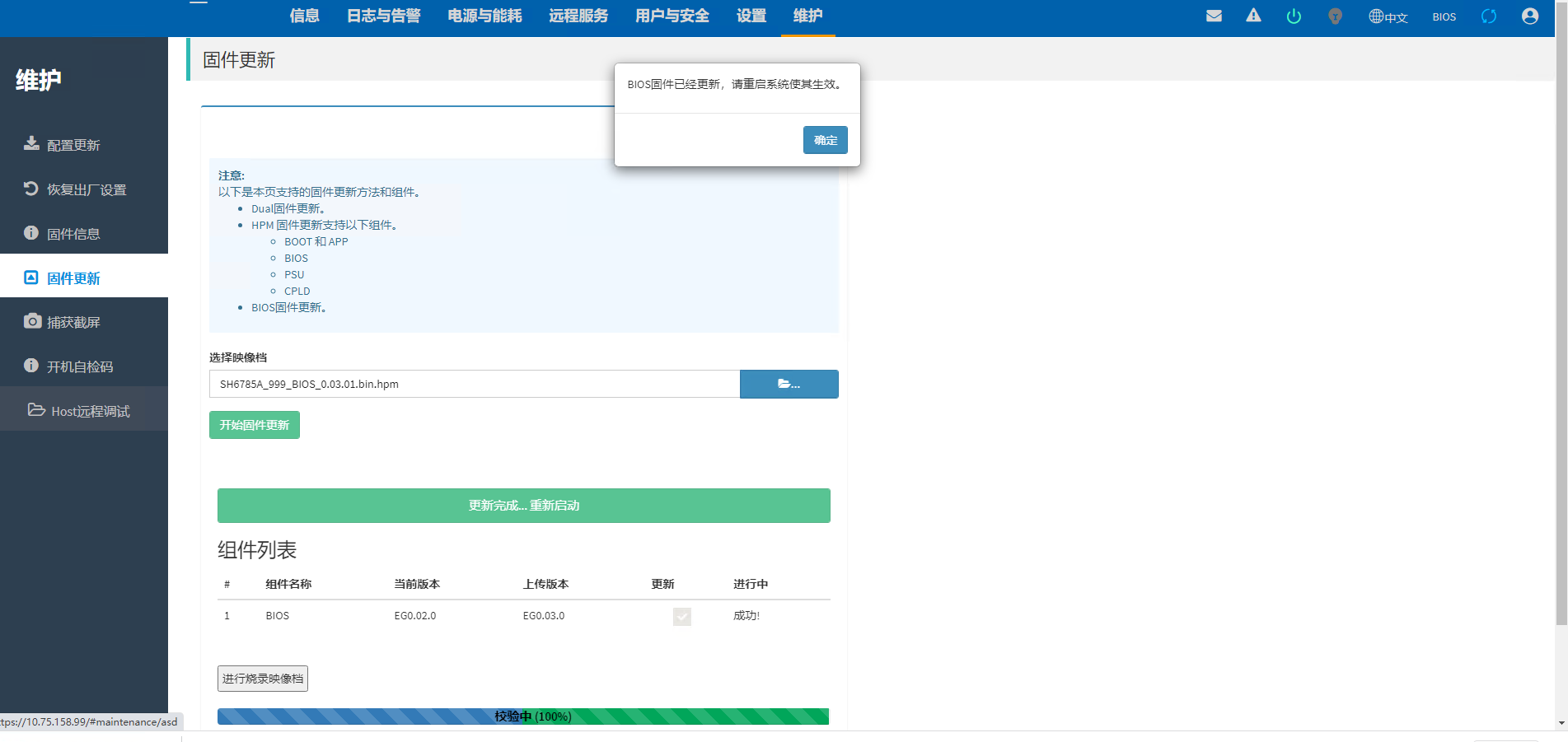Toggle the UID light bulb indicator

1335,16
